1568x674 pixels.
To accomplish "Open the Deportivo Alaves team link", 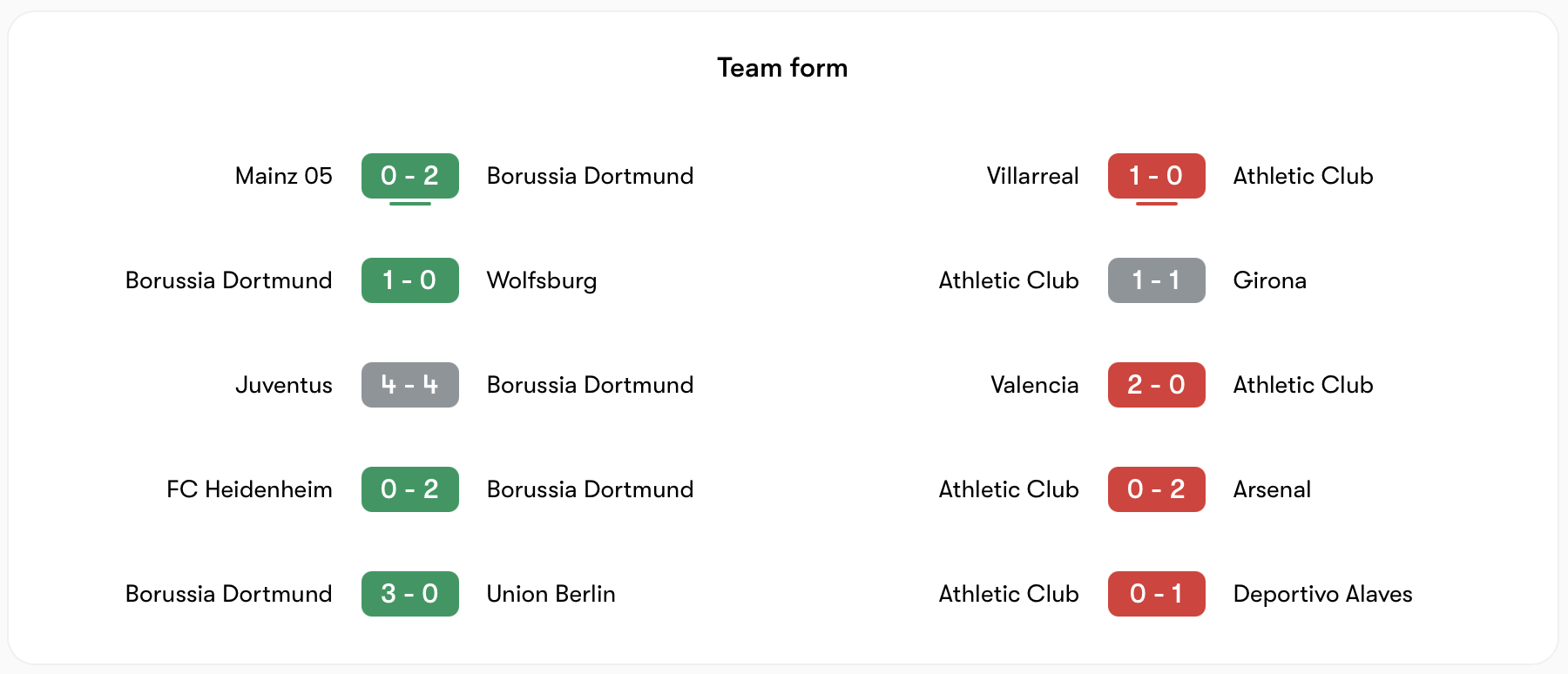I will tap(1322, 594).
